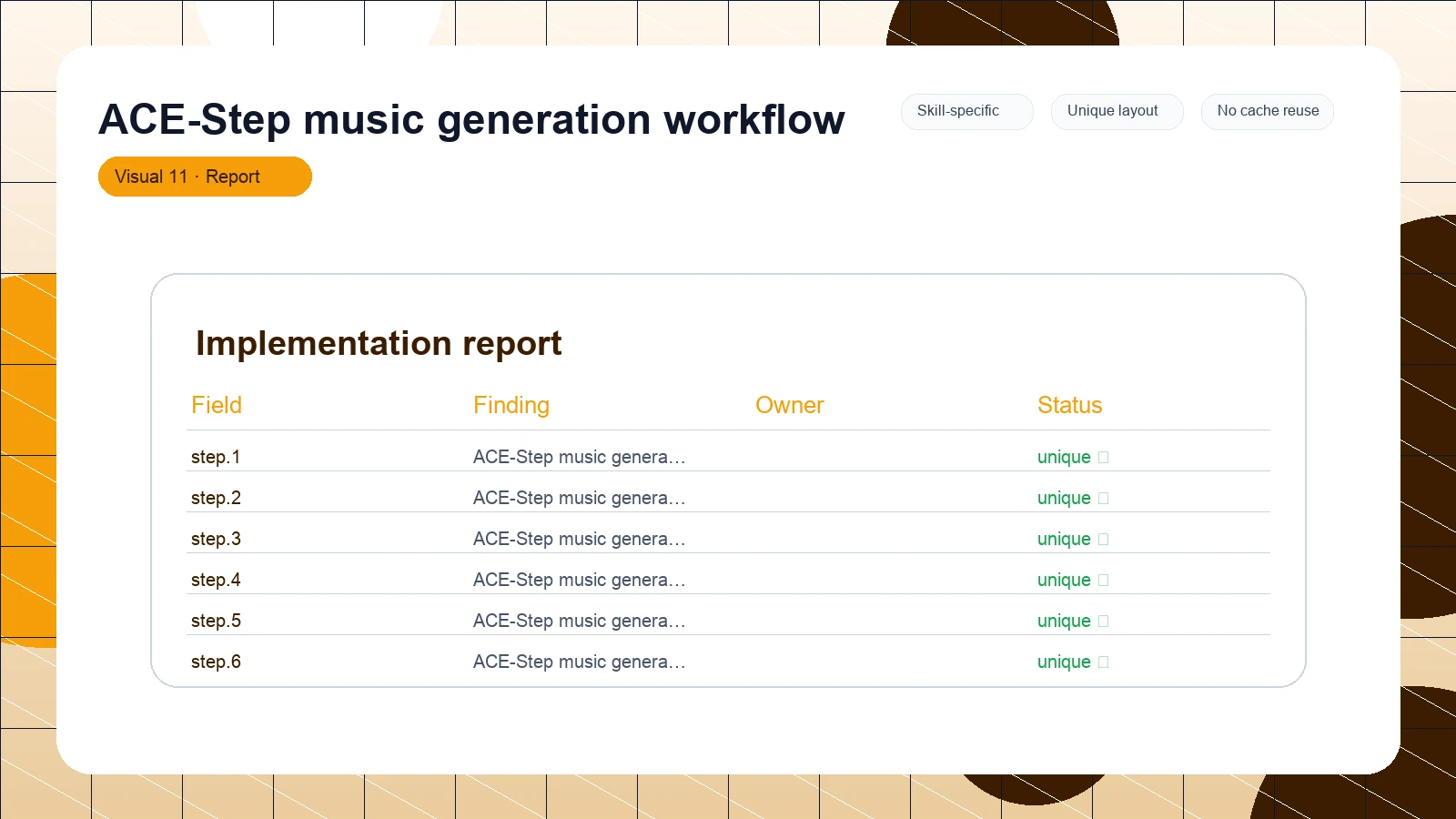Click the finding text in step.2 row
1456x819 pixels.
coord(579,498)
